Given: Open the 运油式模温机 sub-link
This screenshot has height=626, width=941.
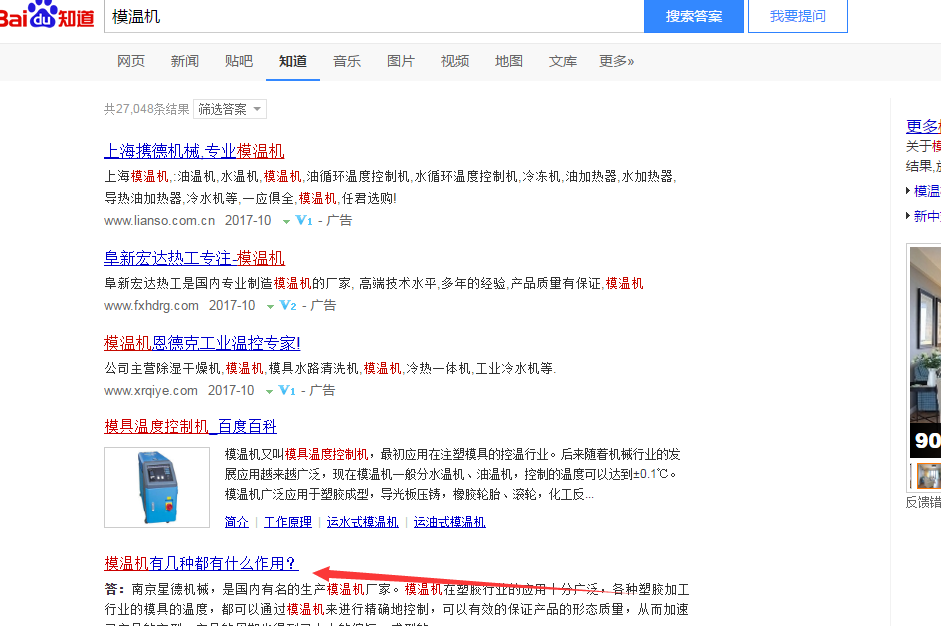Looking at the screenshot, I should [x=449, y=522].
